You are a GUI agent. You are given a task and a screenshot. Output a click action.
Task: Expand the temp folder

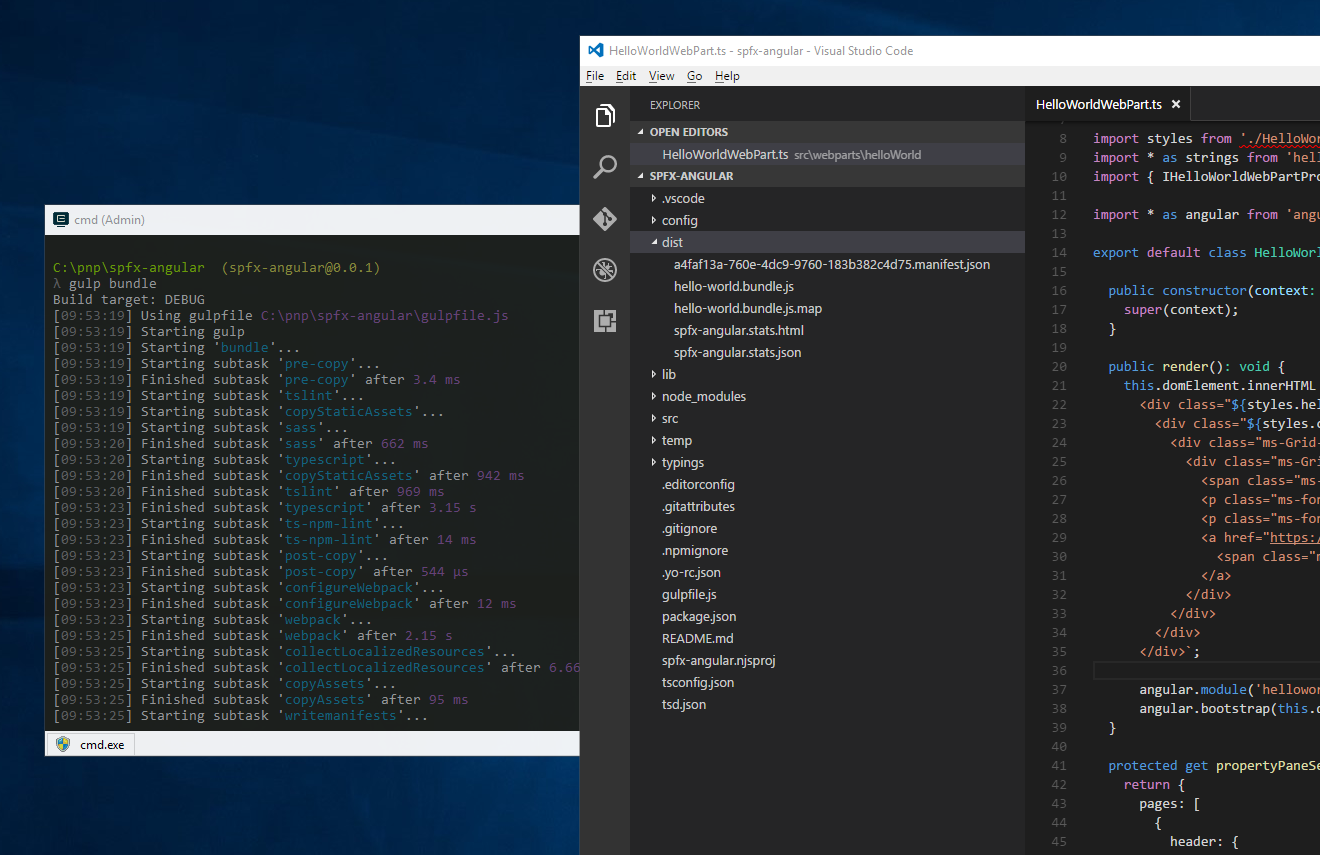click(x=827, y=440)
